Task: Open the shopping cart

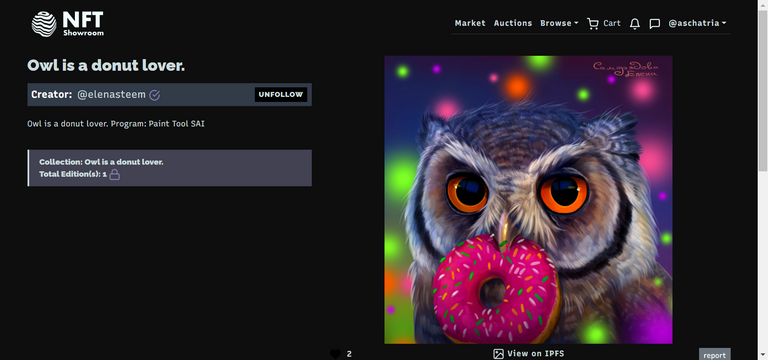Action: point(603,24)
